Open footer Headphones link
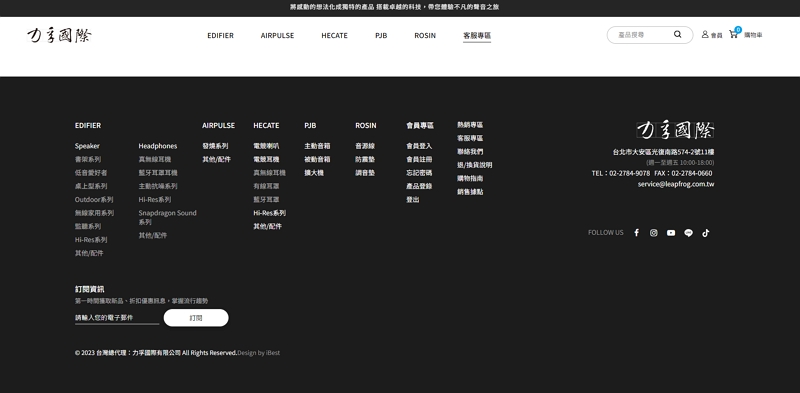The image size is (800, 393). 158,146
